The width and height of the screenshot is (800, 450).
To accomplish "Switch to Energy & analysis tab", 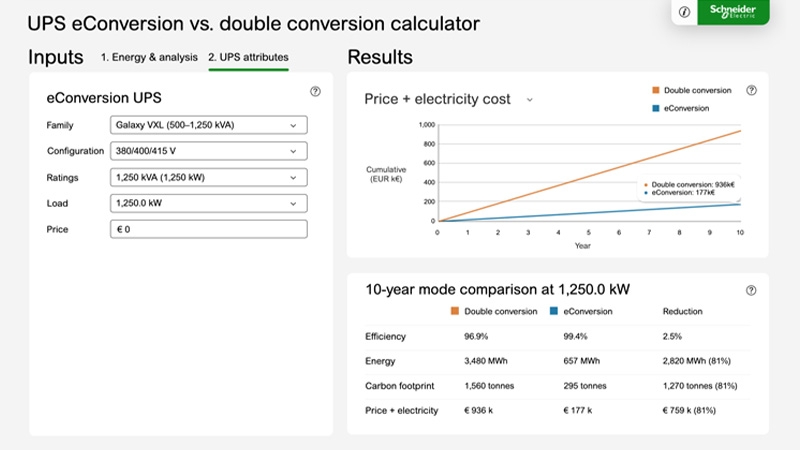I will point(149,58).
